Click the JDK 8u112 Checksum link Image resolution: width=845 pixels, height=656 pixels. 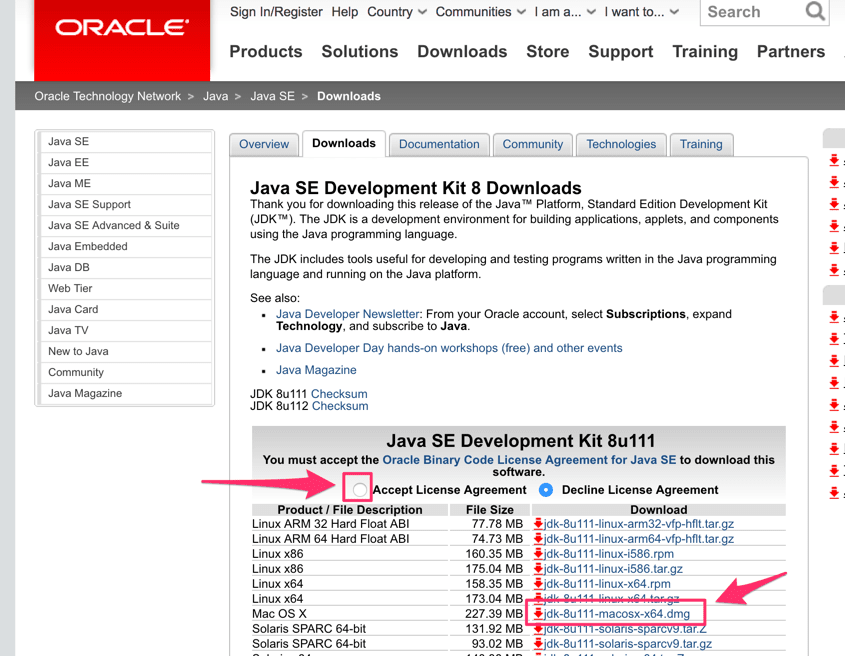[x=340, y=406]
